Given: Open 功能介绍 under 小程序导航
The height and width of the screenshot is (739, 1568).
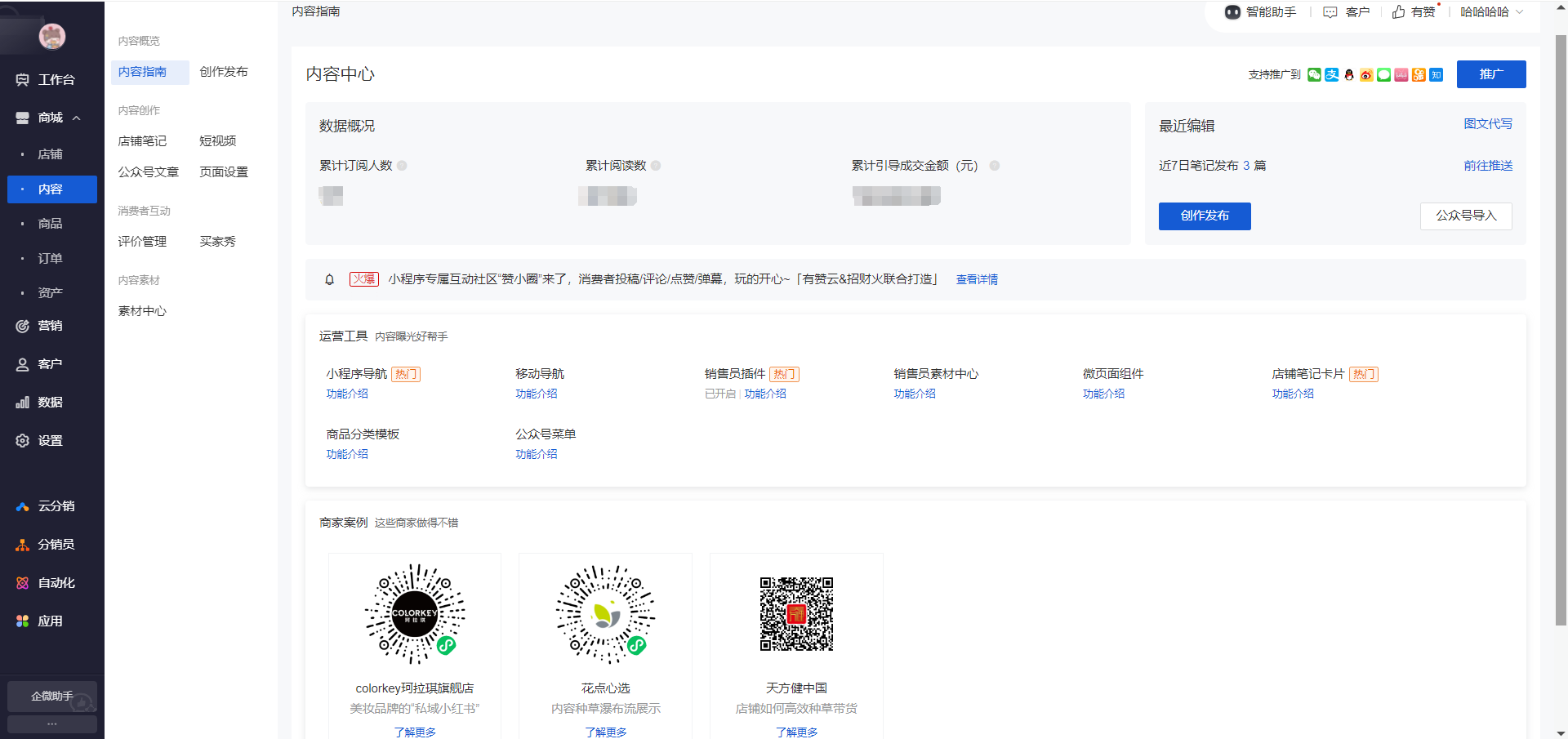Looking at the screenshot, I should (x=347, y=394).
